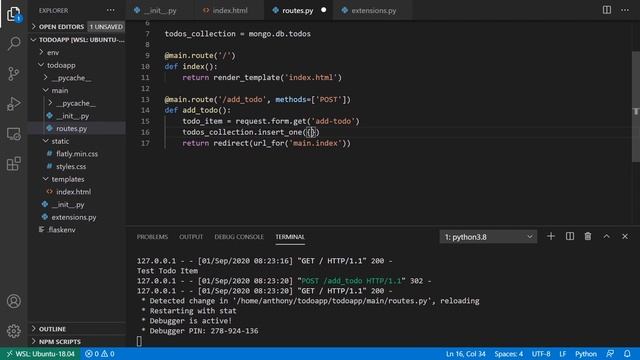Image resolution: width=640 pixels, height=360 pixels.
Task: Split the terminal pane
Action: (570, 236)
